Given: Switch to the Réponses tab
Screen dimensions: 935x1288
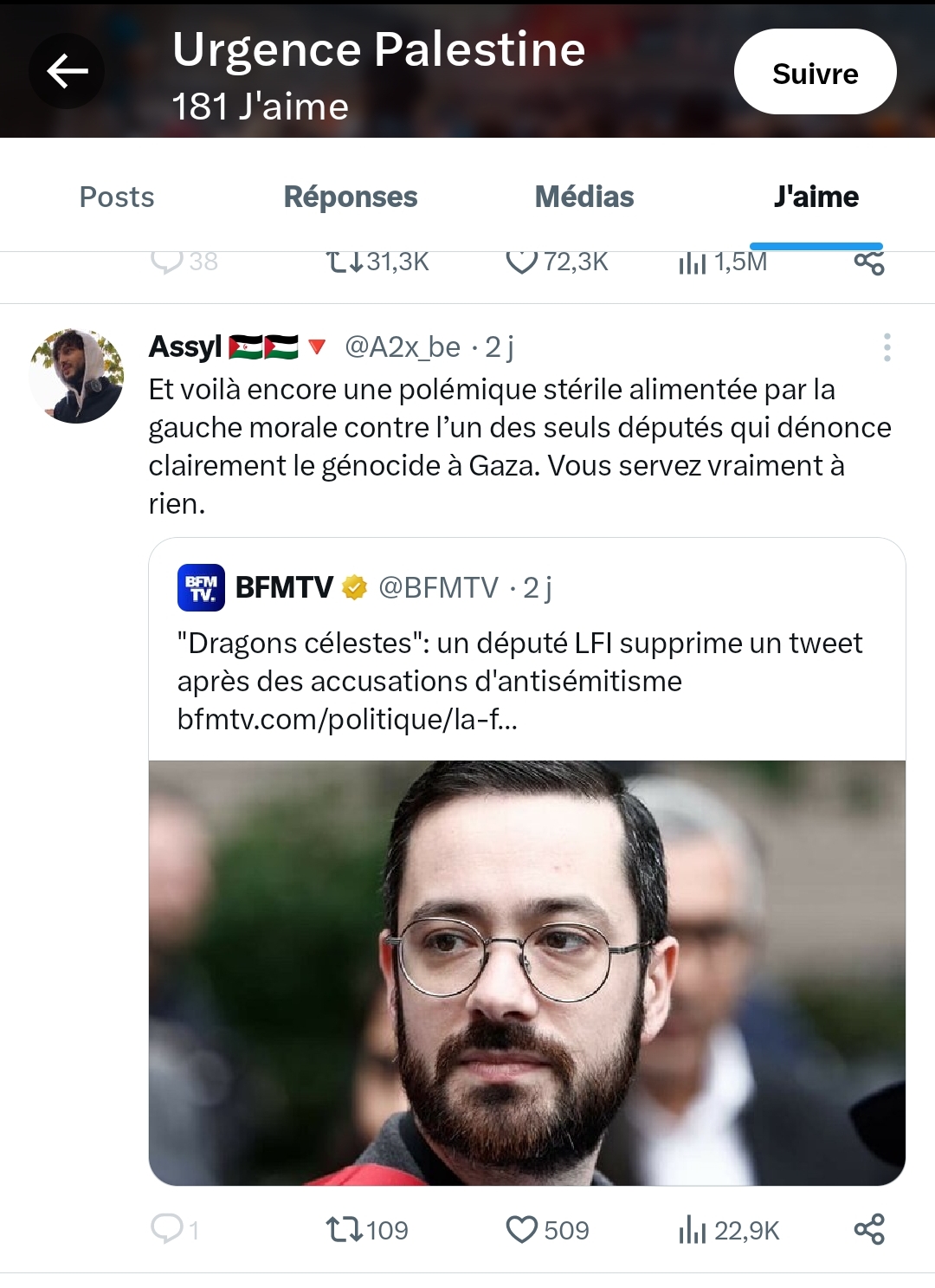Looking at the screenshot, I should coord(351,197).
